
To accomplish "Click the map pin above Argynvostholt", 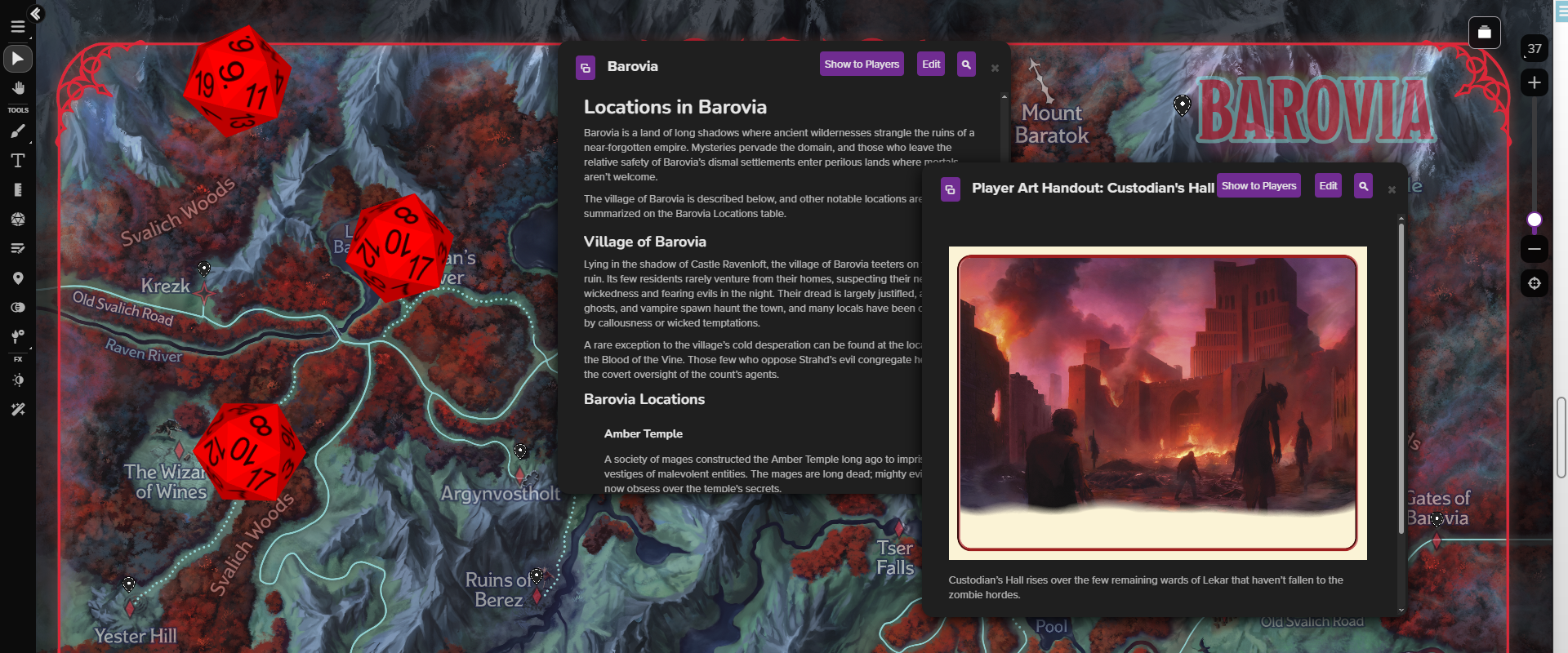I will pos(520,451).
